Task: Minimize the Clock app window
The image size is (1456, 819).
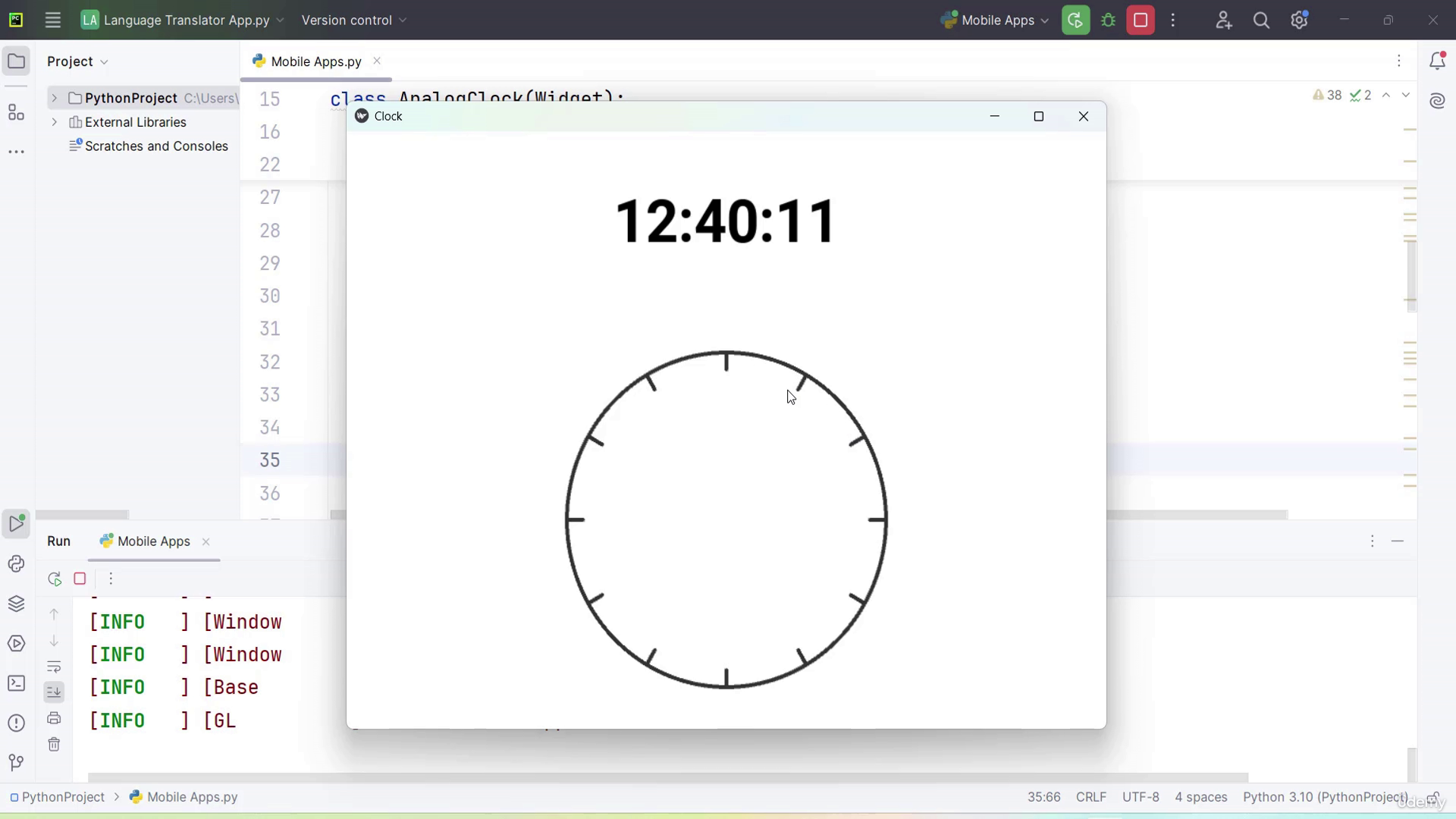Action: [x=994, y=116]
